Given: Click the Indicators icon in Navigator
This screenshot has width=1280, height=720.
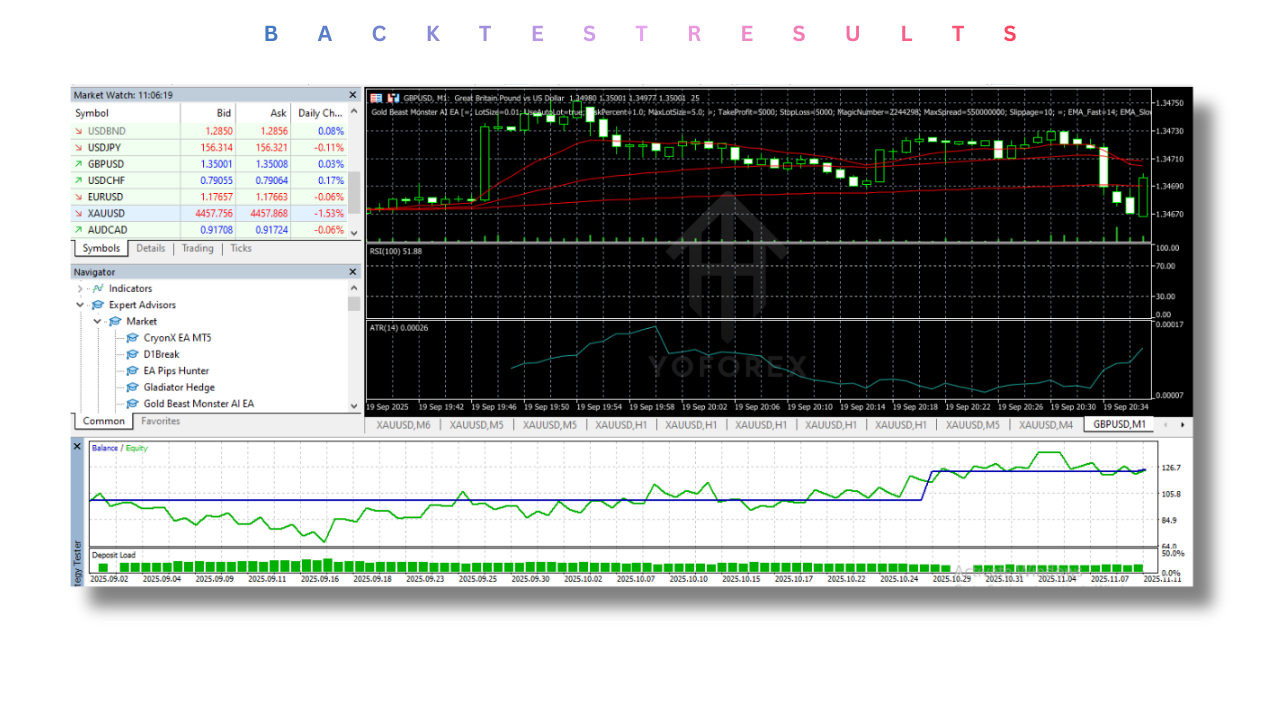Looking at the screenshot, I should pyautogui.click(x=98, y=288).
